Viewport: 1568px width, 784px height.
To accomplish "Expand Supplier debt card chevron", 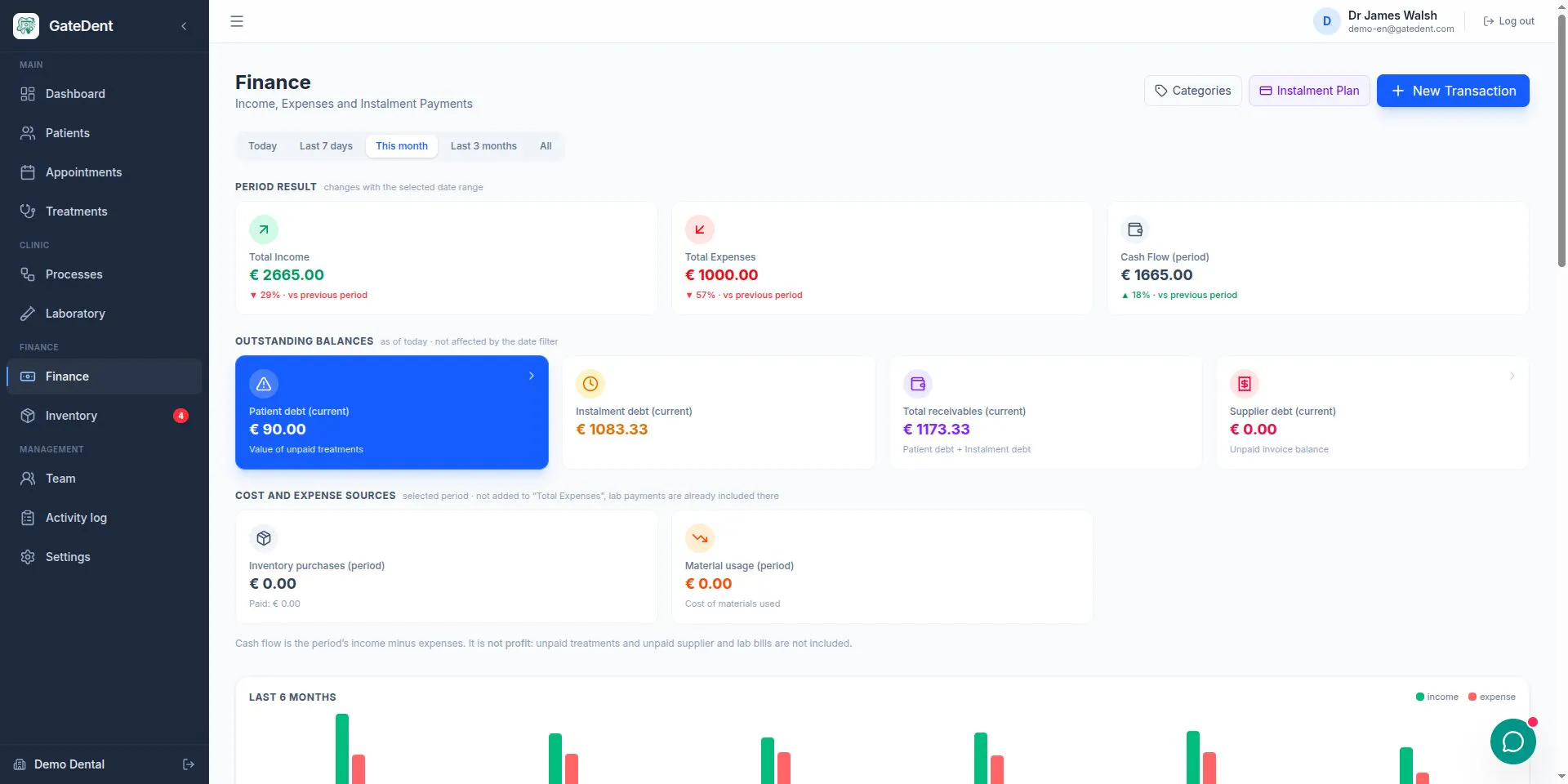I will 1512,376.
